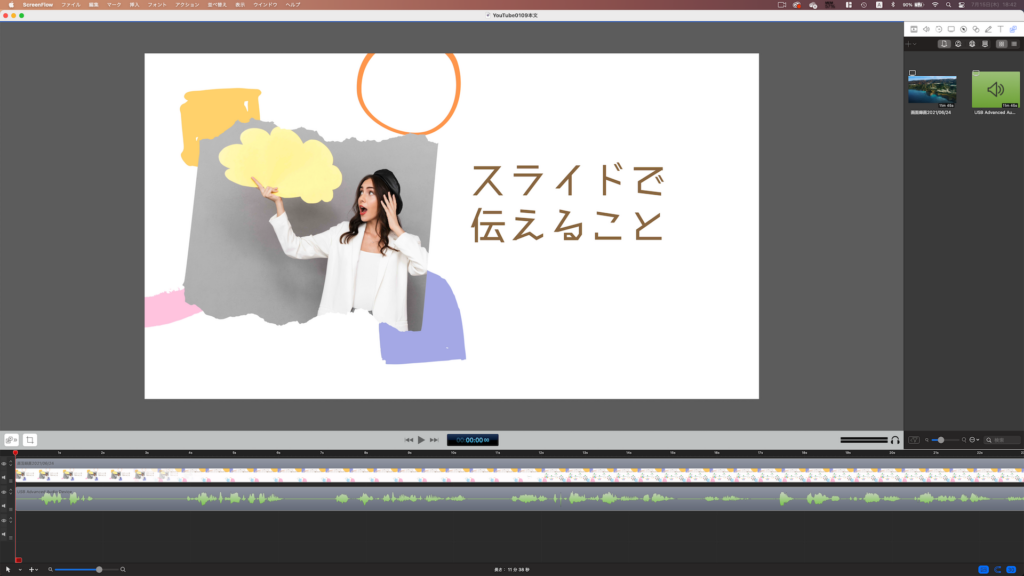
Task: Open the add track plus dropdown
Action: click(33, 569)
